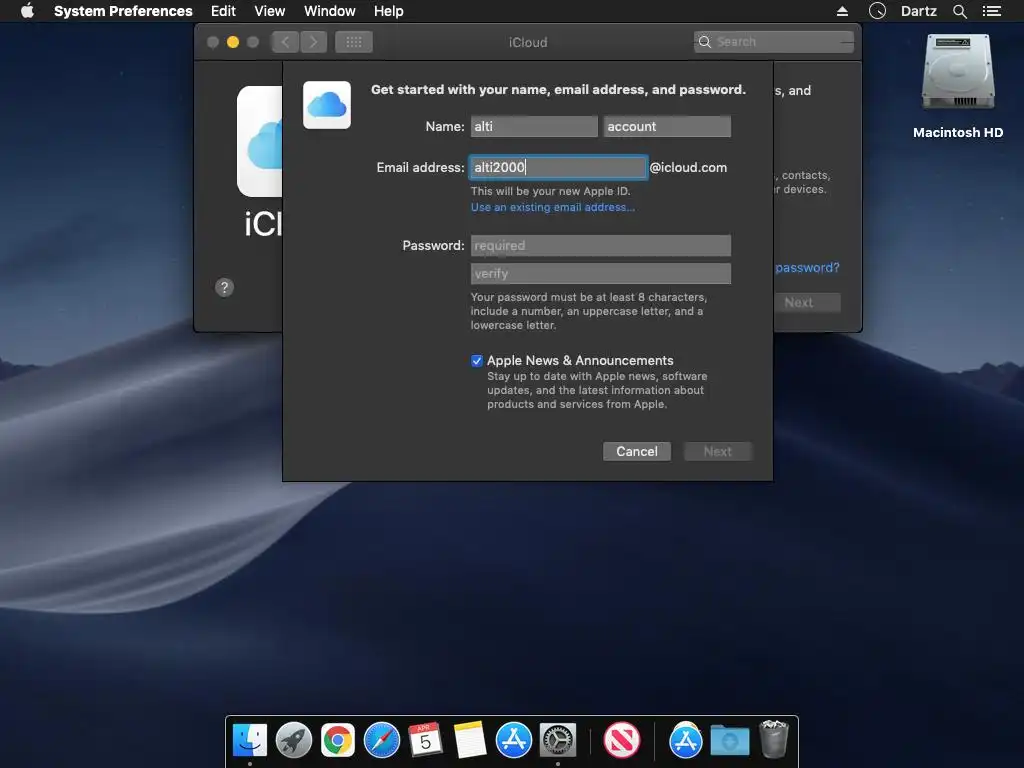Open Safari from the Dock
This screenshot has height=768, width=1024.
tap(381, 741)
